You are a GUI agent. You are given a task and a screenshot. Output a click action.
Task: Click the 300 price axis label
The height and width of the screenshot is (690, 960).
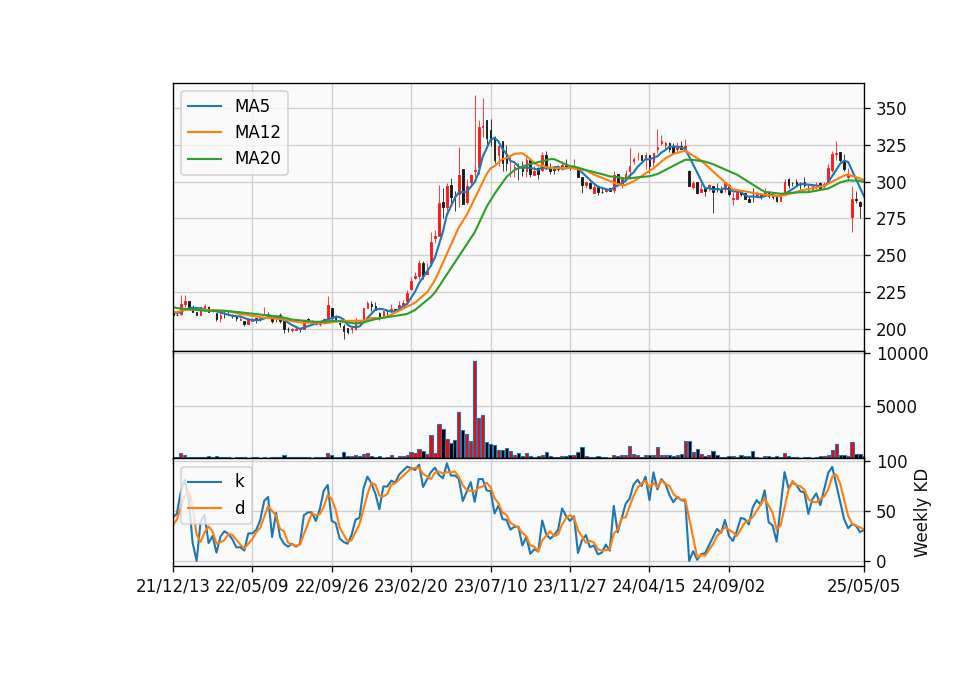click(891, 183)
